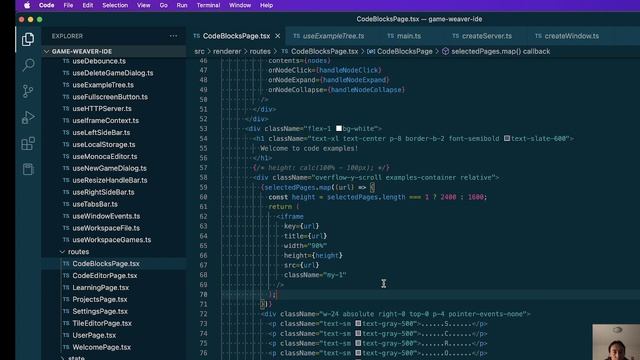Switch to the createServer.ts tab

pos(487,36)
